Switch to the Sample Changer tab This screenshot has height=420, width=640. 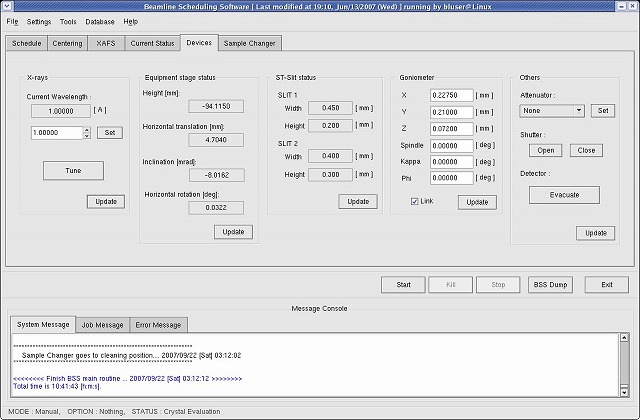[250, 43]
